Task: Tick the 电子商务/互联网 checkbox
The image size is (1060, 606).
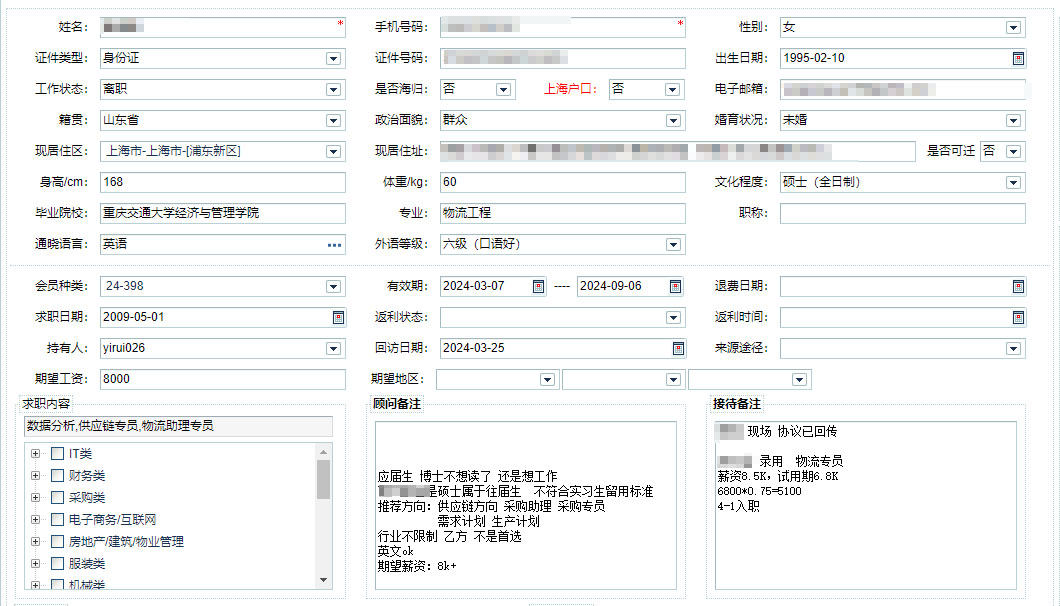Action: [57, 519]
